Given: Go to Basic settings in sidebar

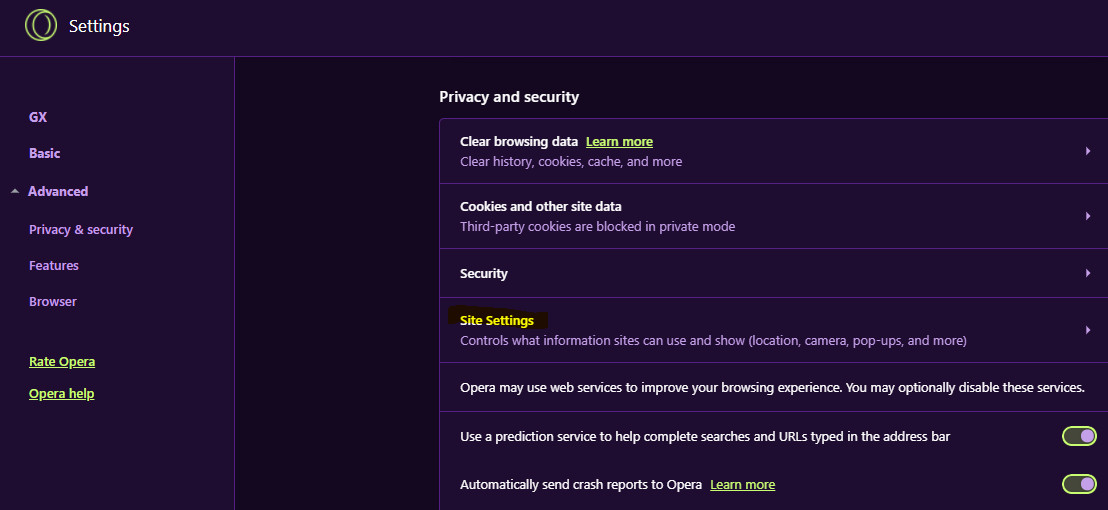Looking at the screenshot, I should pos(44,153).
